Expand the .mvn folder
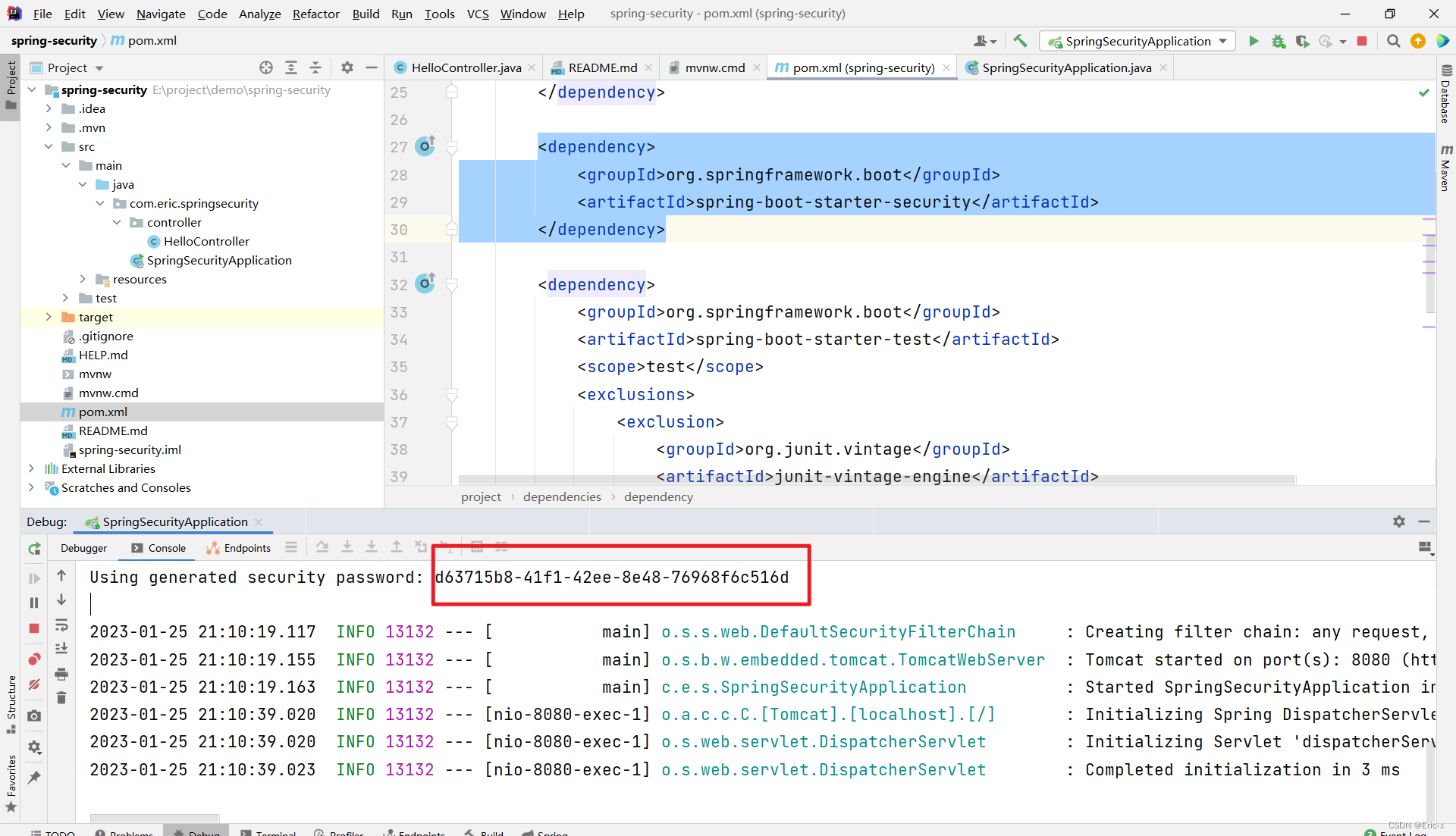This screenshot has height=836, width=1456. (49, 127)
